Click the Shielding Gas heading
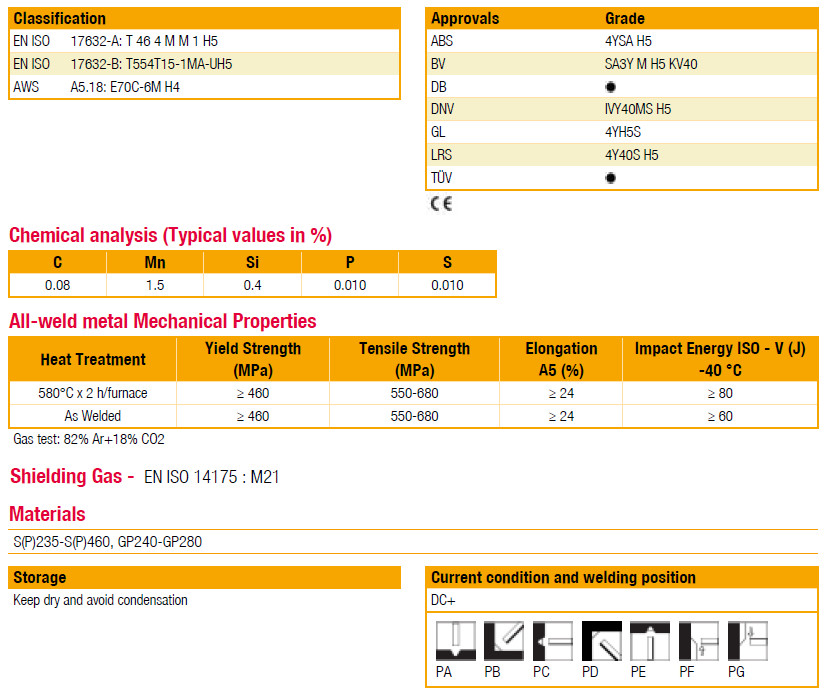Screen dimensions: 825x696 coord(71,477)
